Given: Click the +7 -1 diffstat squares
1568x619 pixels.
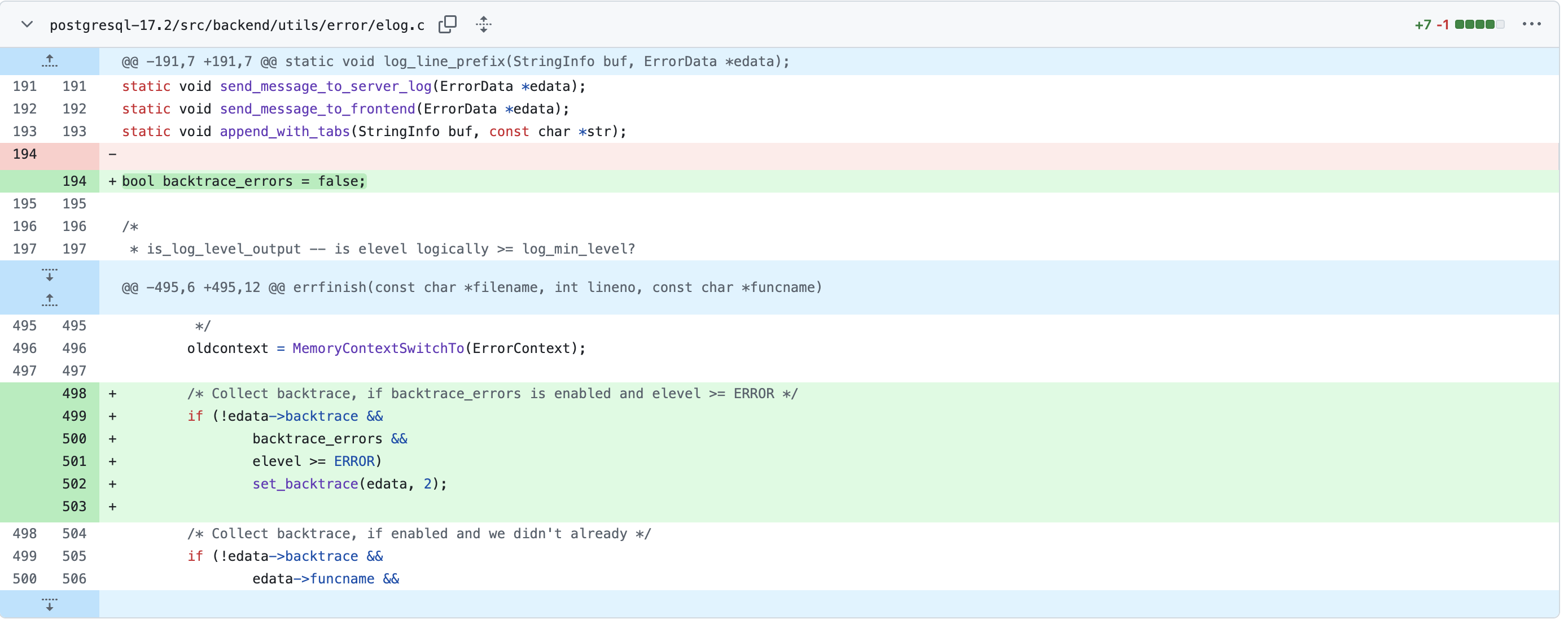Looking at the screenshot, I should click(1479, 24).
